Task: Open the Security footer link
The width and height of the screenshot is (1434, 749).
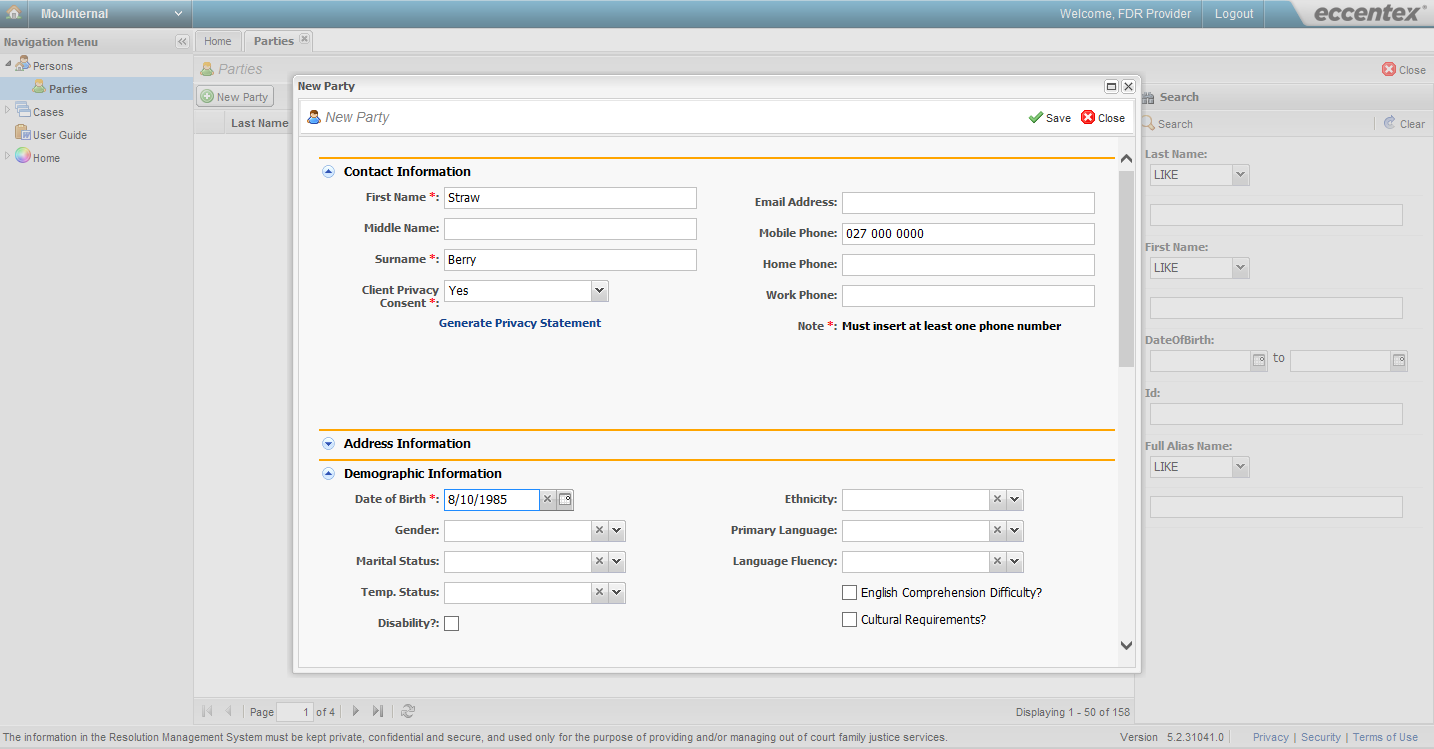Action: [x=1321, y=737]
